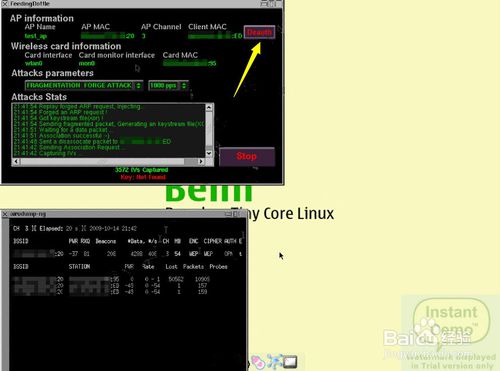This screenshot has width=500, height=371.
Task: Open the 1000 pps rate dropdown
Action: click(x=168, y=86)
